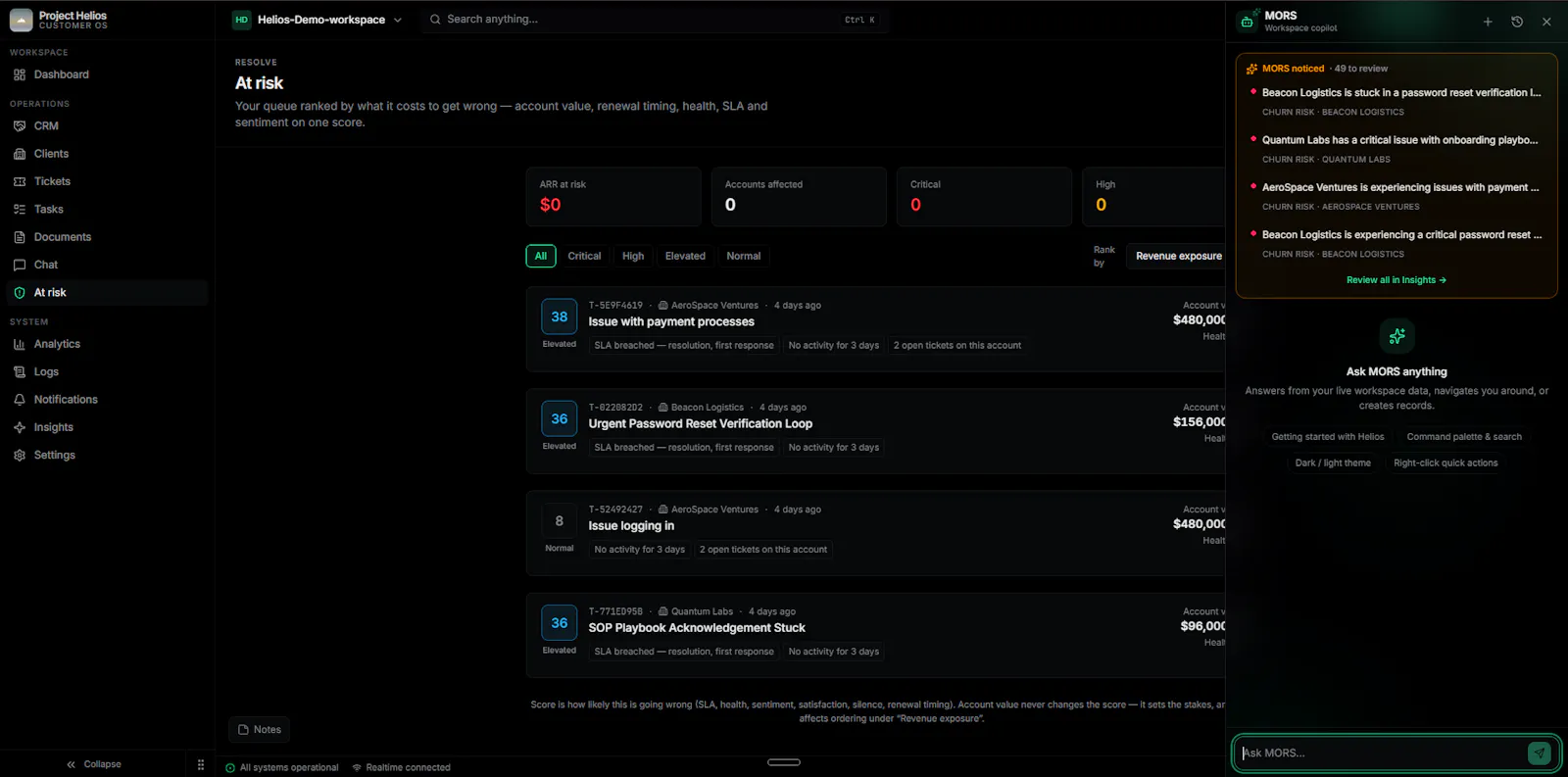Click score badge 8 on Issue logging in
The image size is (1568, 777).
pyautogui.click(x=560, y=521)
